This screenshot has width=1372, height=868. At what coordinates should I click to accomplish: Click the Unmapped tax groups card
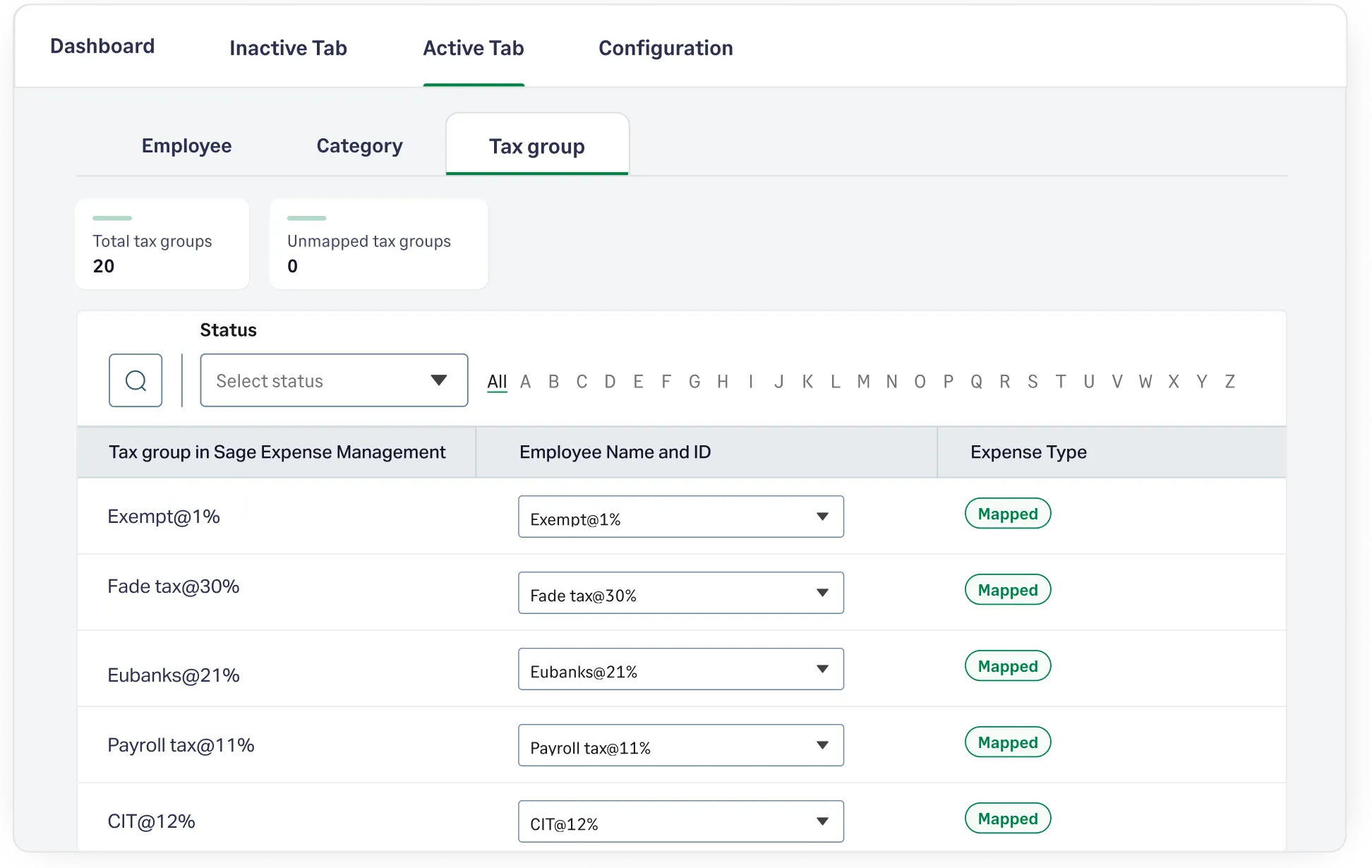click(x=378, y=244)
